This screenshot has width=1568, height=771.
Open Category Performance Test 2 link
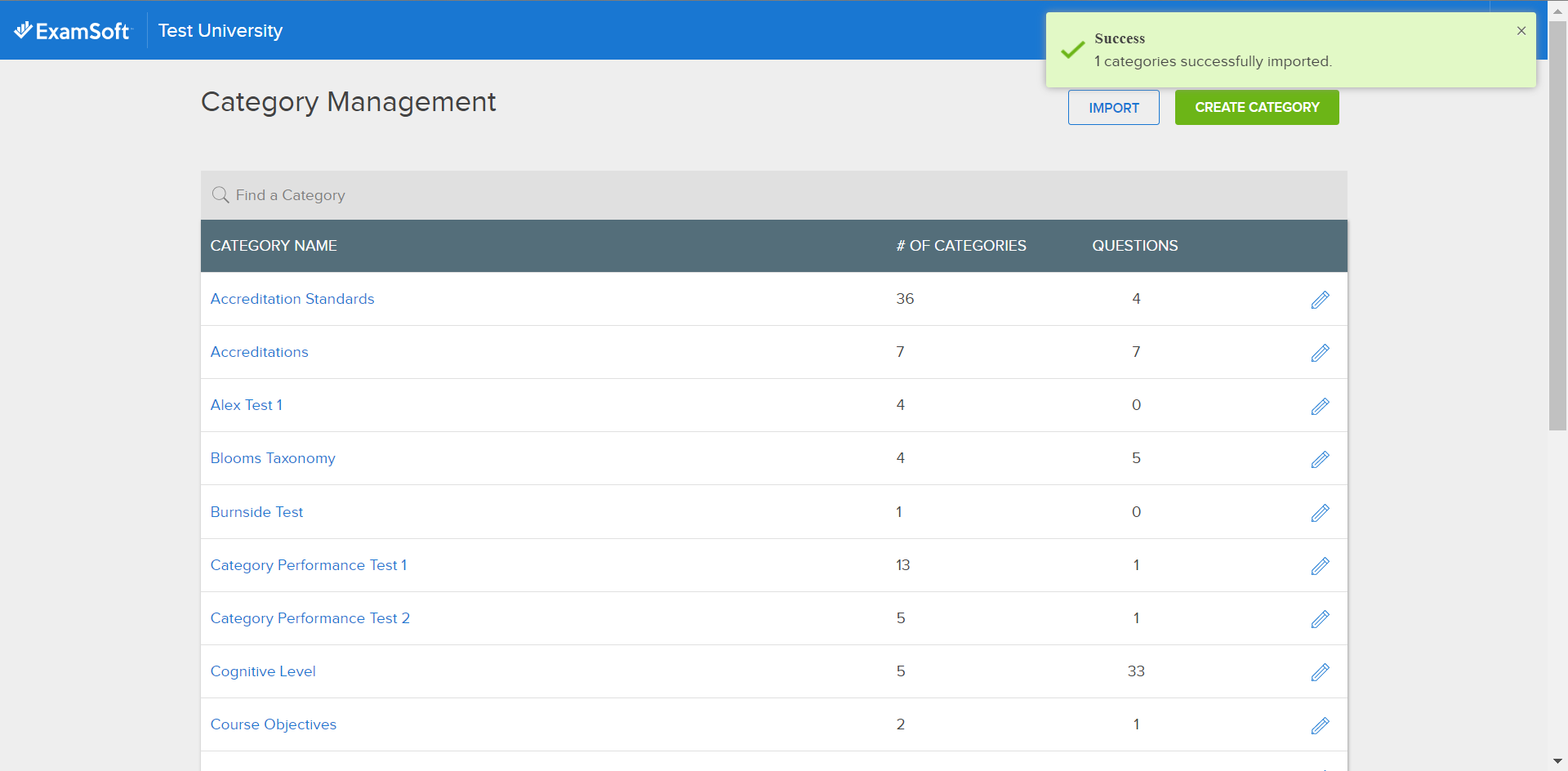[310, 618]
